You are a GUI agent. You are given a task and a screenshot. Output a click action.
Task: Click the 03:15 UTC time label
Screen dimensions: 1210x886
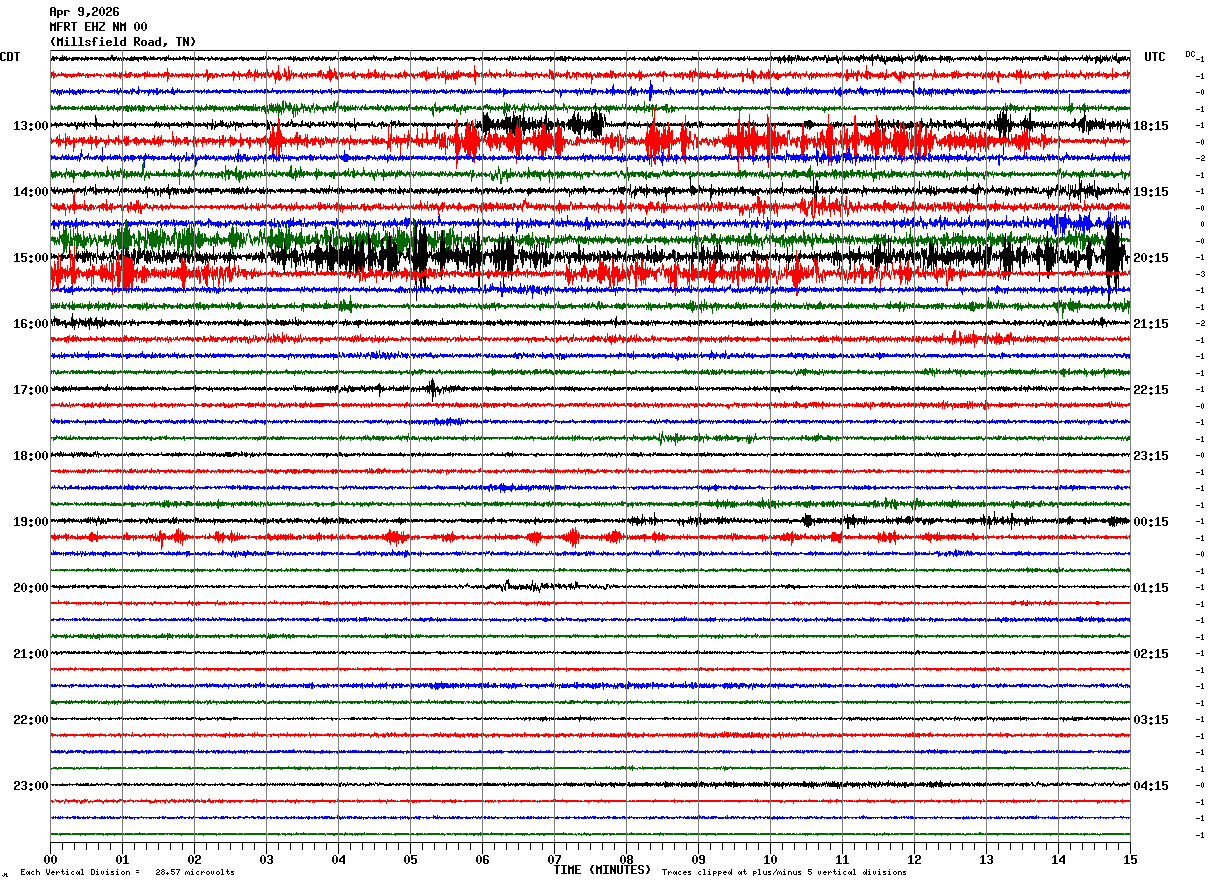coord(1151,720)
